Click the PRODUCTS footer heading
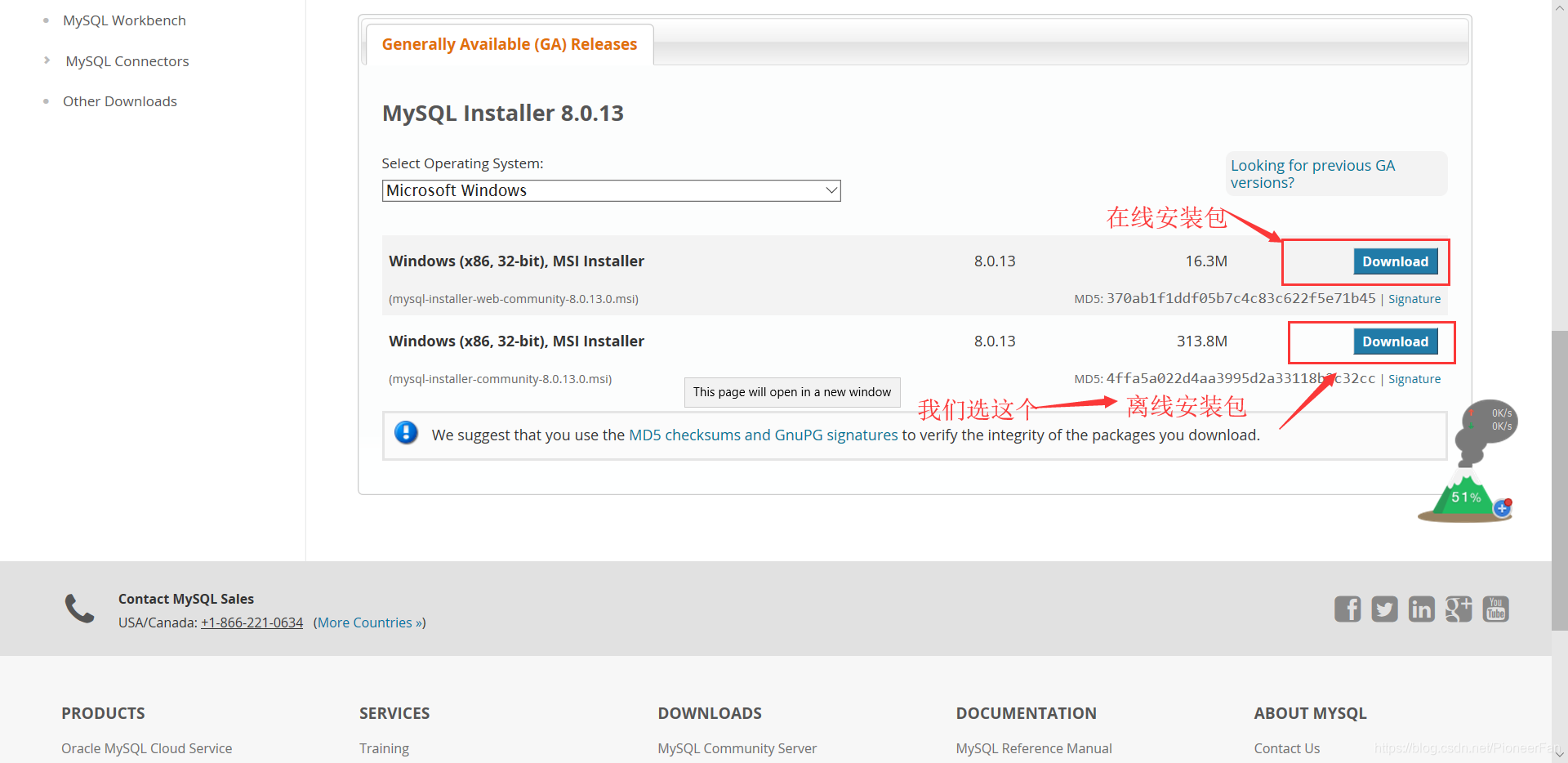Image resolution: width=1568 pixels, height=763 pixels. [103, 713]
